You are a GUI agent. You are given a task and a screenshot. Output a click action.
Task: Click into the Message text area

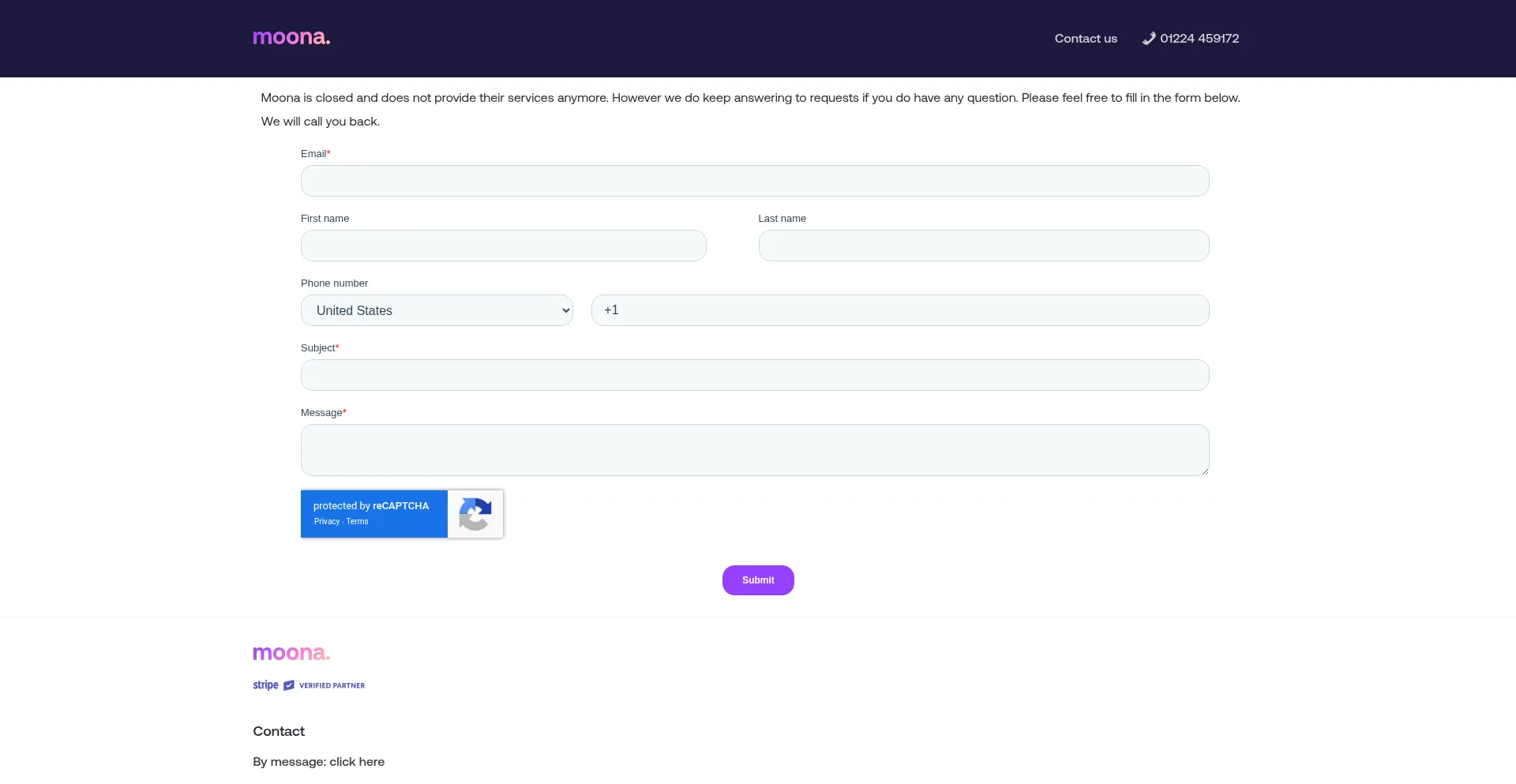tap(755, 450)
